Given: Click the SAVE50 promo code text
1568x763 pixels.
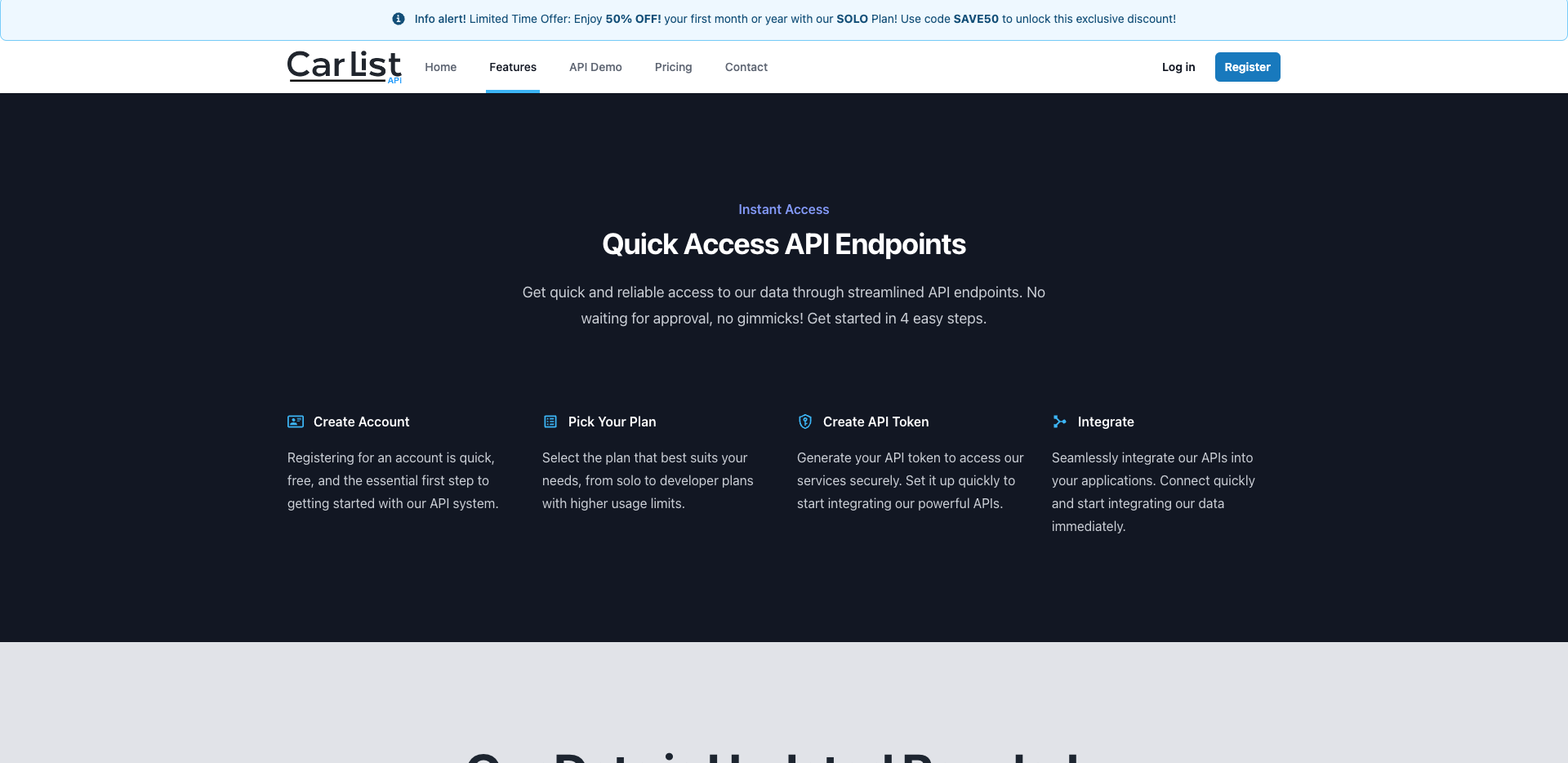Looking at the screenshot, I should (x=975, y=19).
